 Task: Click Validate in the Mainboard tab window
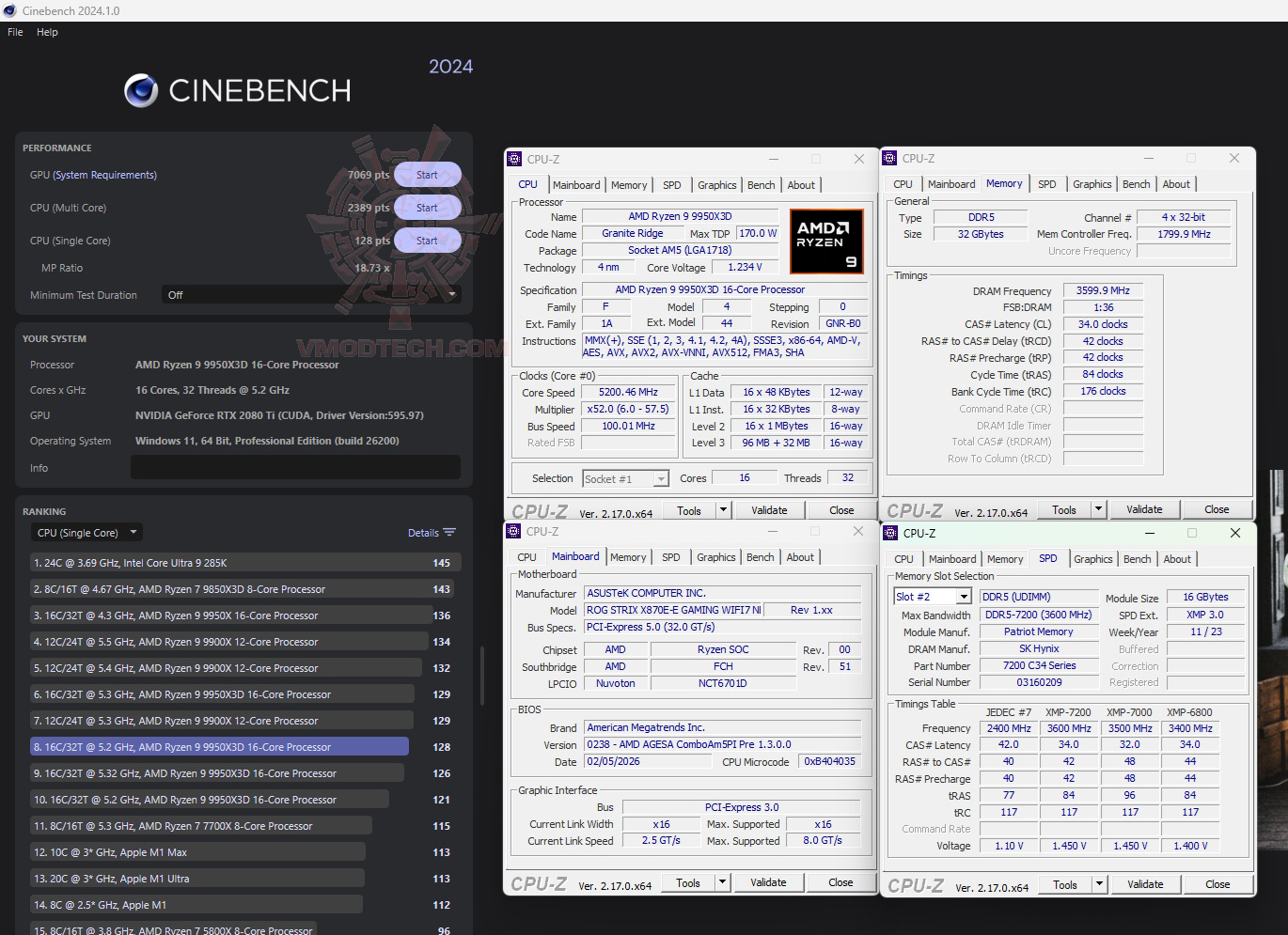tap(768, 882)
